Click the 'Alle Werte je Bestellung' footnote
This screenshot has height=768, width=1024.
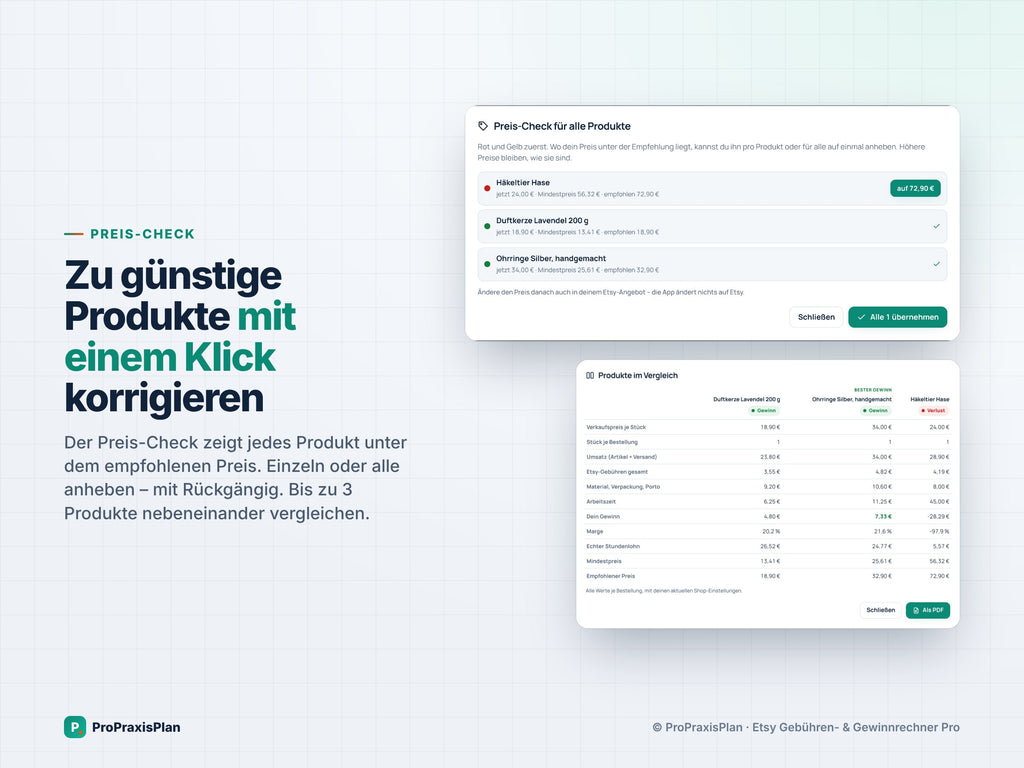pos(664,590)
